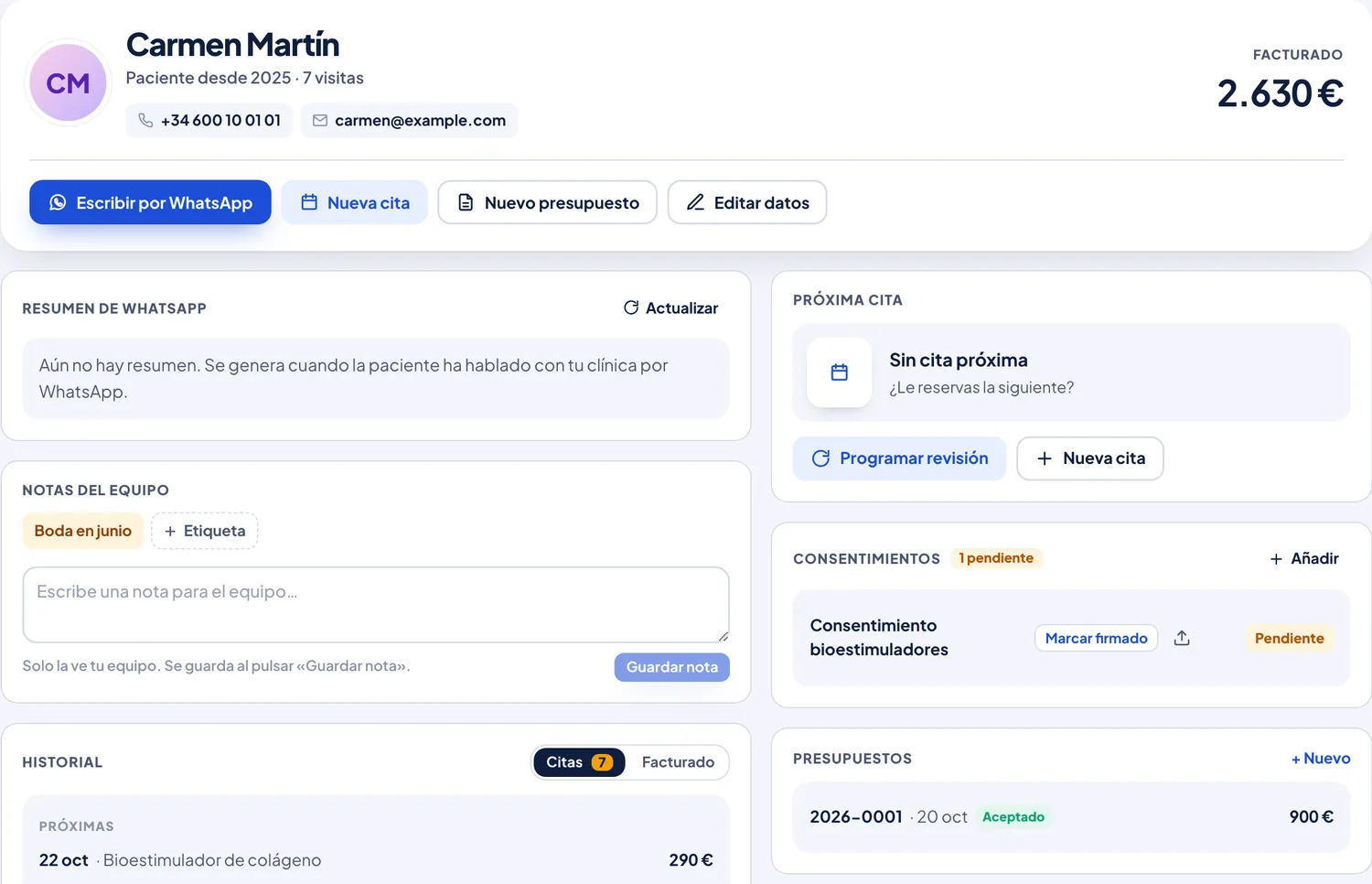Image resolution: width=1372 pixels, height=884 pixels.
Task: Focus the team note text area
Action: point(376,605)
